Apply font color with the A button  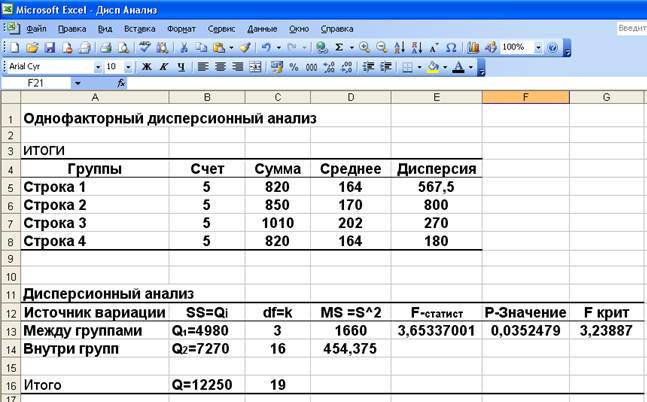tap(458, 67)
